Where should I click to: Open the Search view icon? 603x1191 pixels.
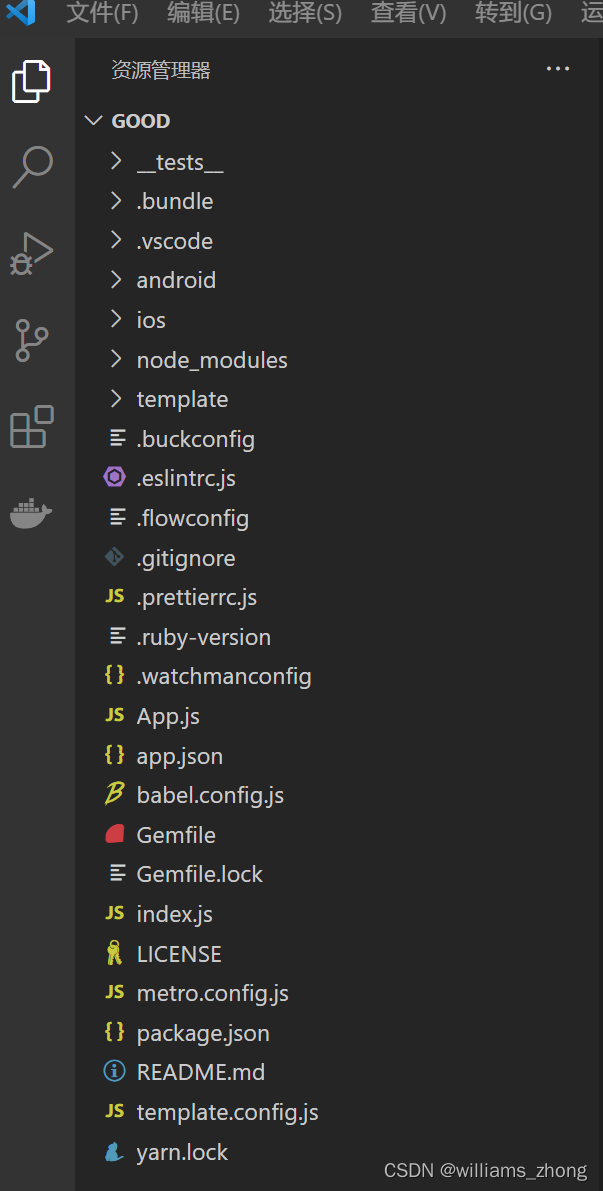click(x=31, y=167)
